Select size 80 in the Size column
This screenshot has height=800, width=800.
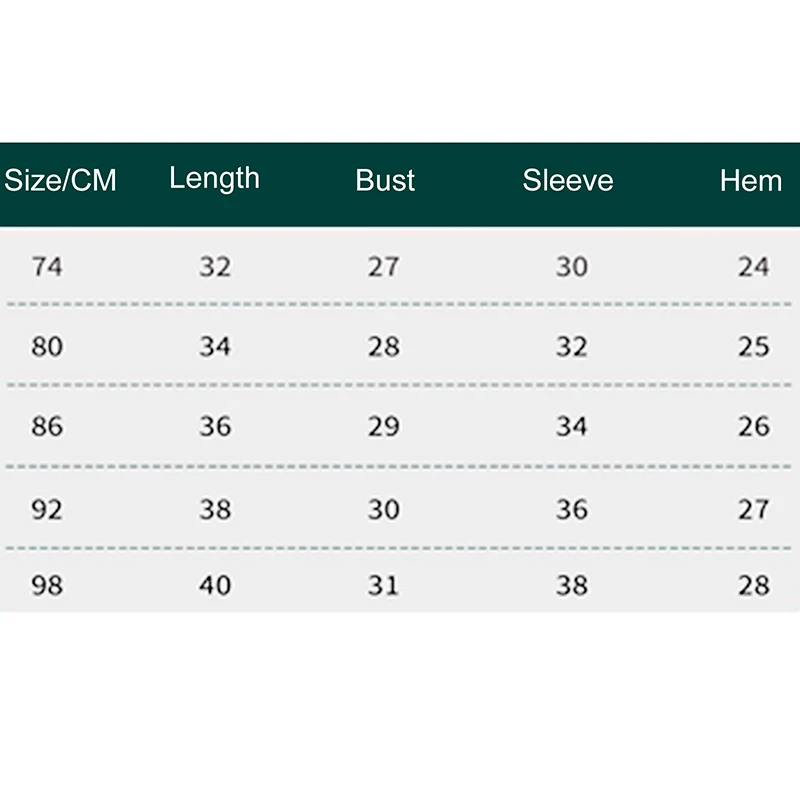[x=47, y=347]
